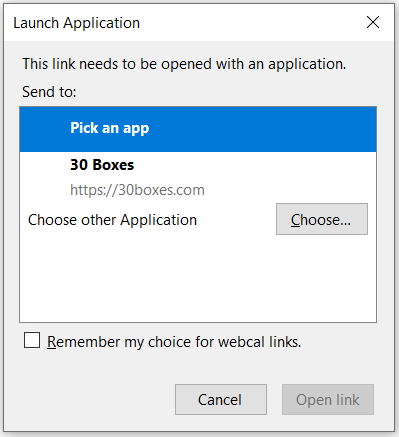Click the Open link button
The width and height of the screenshot is (399, 437).
(x=328, y=399)
